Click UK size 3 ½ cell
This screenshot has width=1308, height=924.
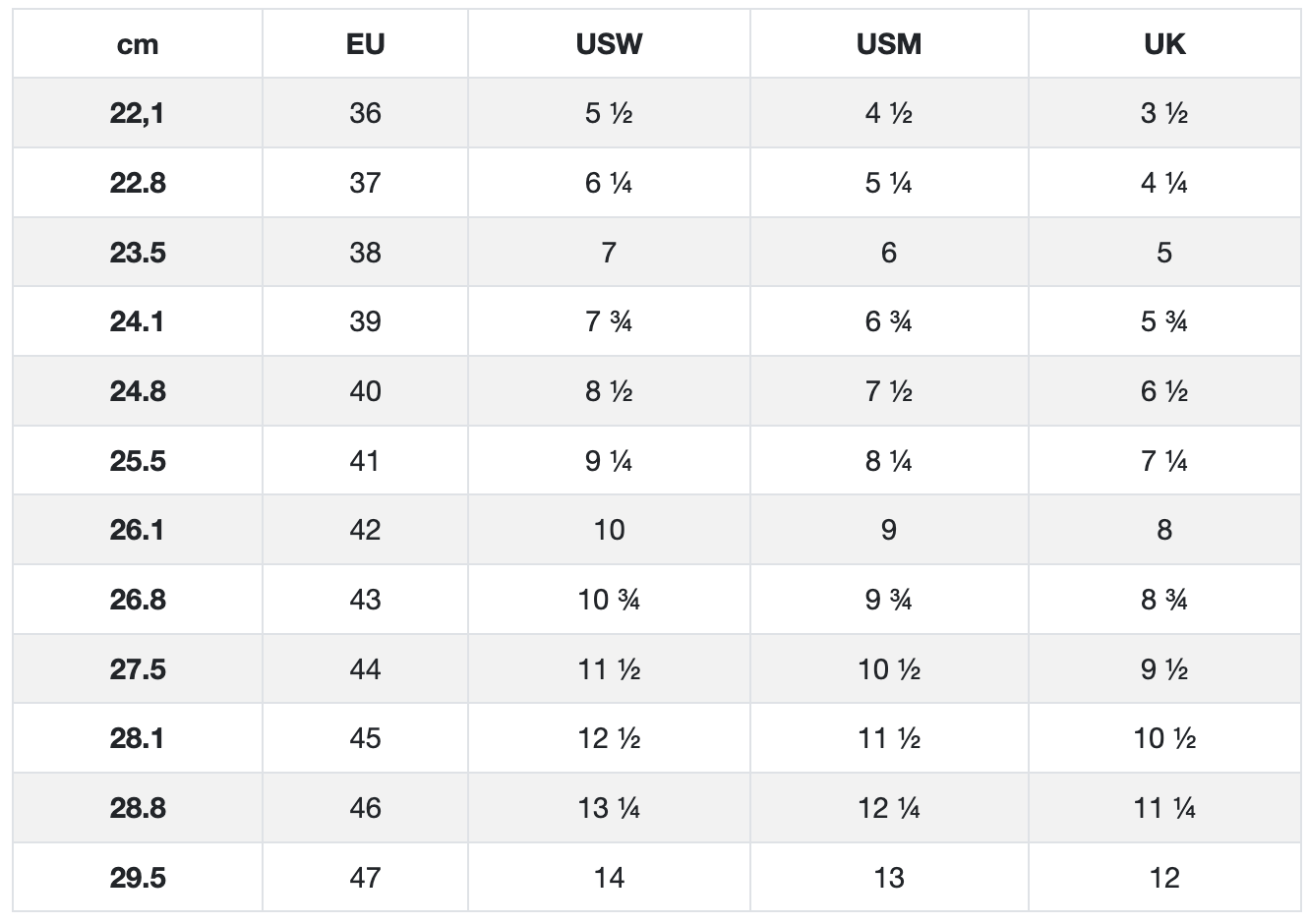coord(1164,114)
